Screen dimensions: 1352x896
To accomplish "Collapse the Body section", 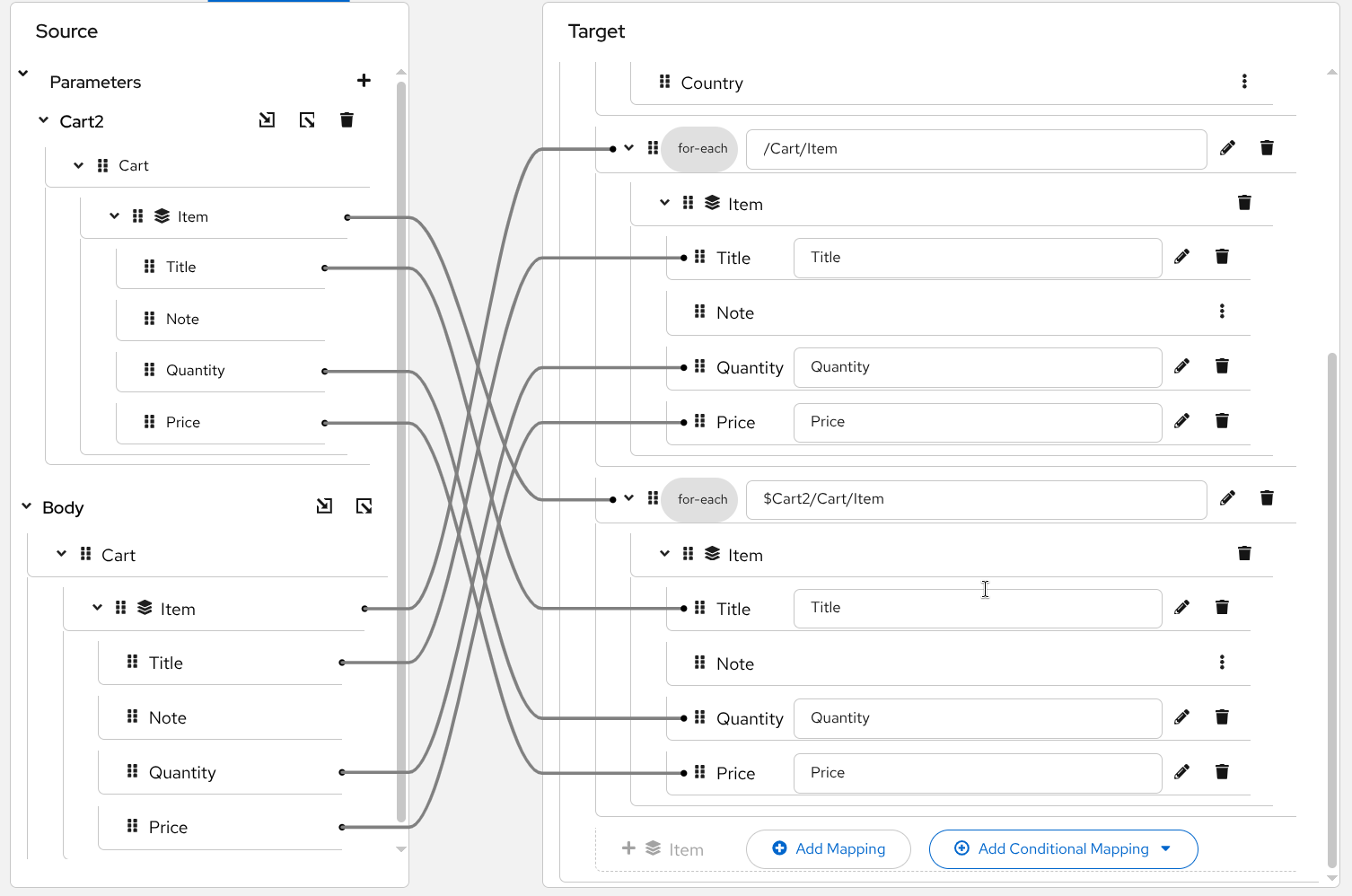I will pyautogui.click(x=27, y=506).
